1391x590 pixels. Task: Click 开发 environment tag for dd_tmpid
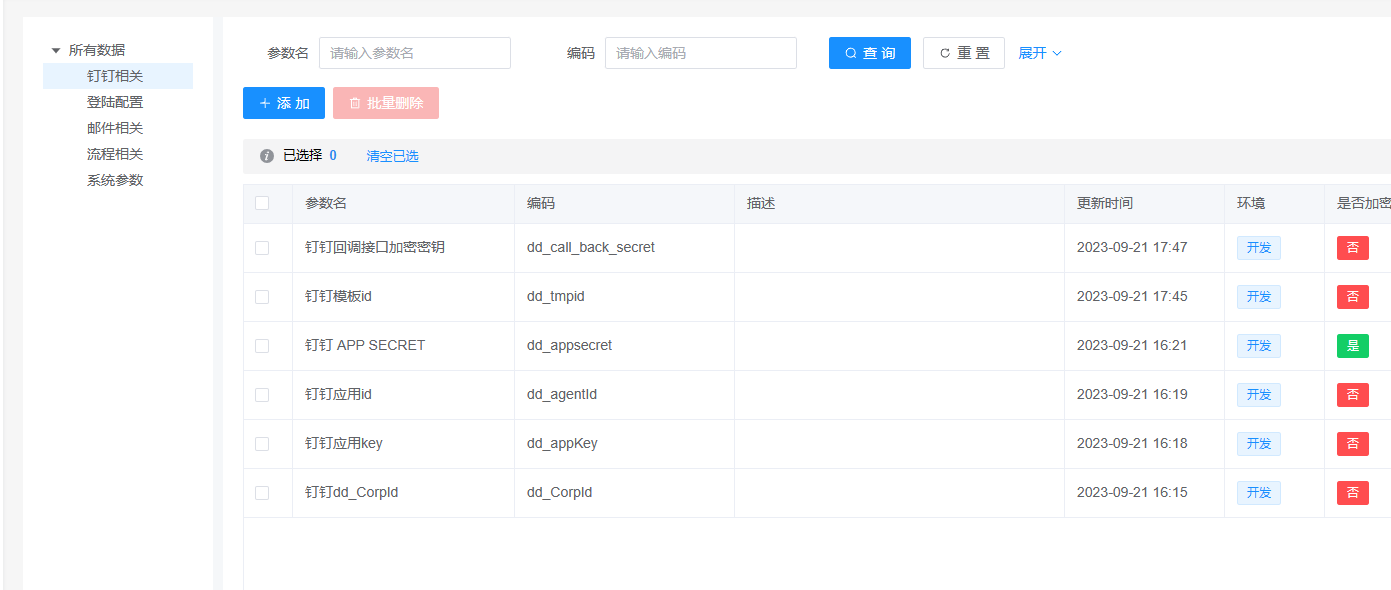[x=1258, y=297]
